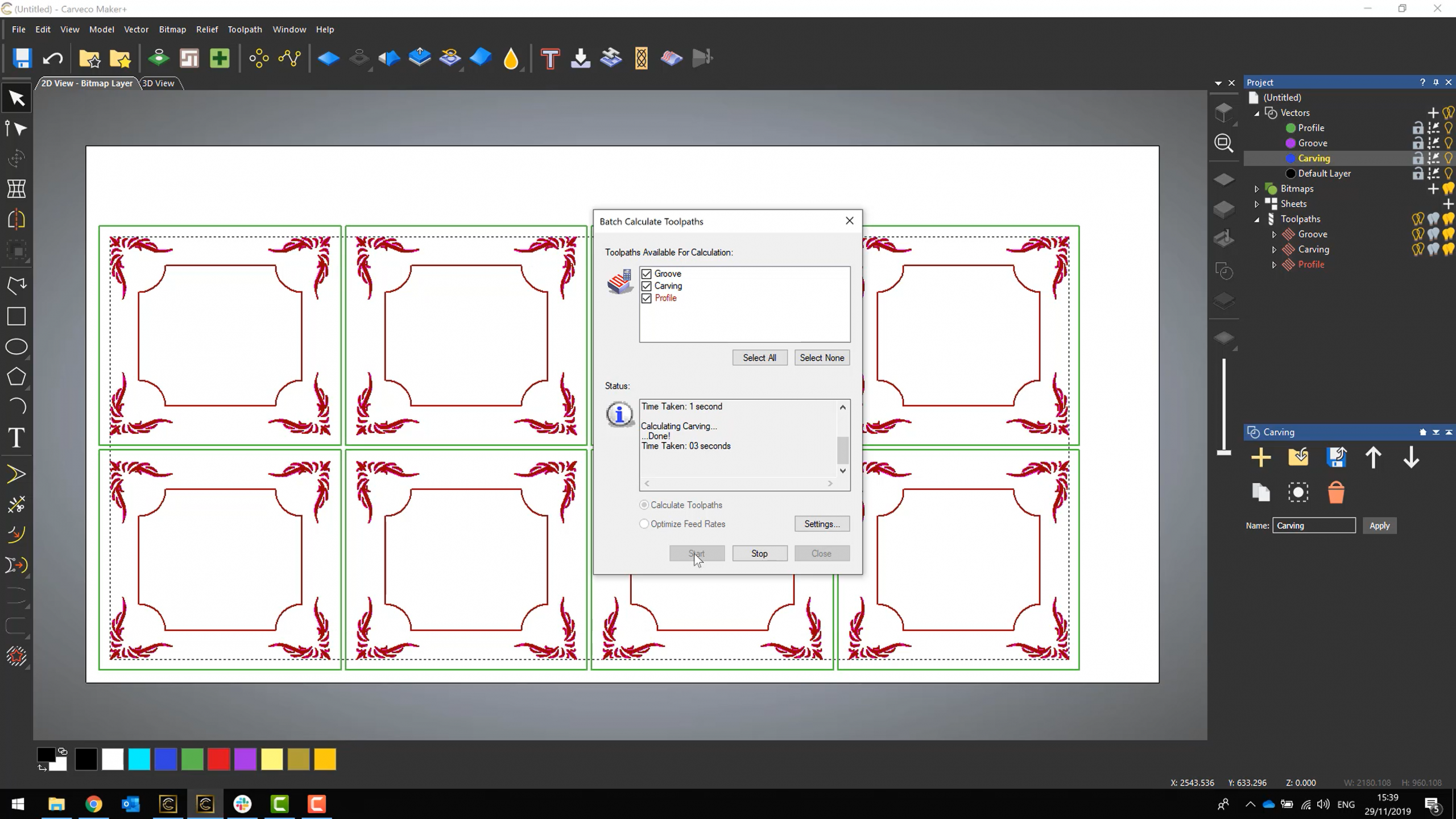Pick the red color swatch in the palette
This screenshot has width=1456, height=819.
tap(218, 759)
